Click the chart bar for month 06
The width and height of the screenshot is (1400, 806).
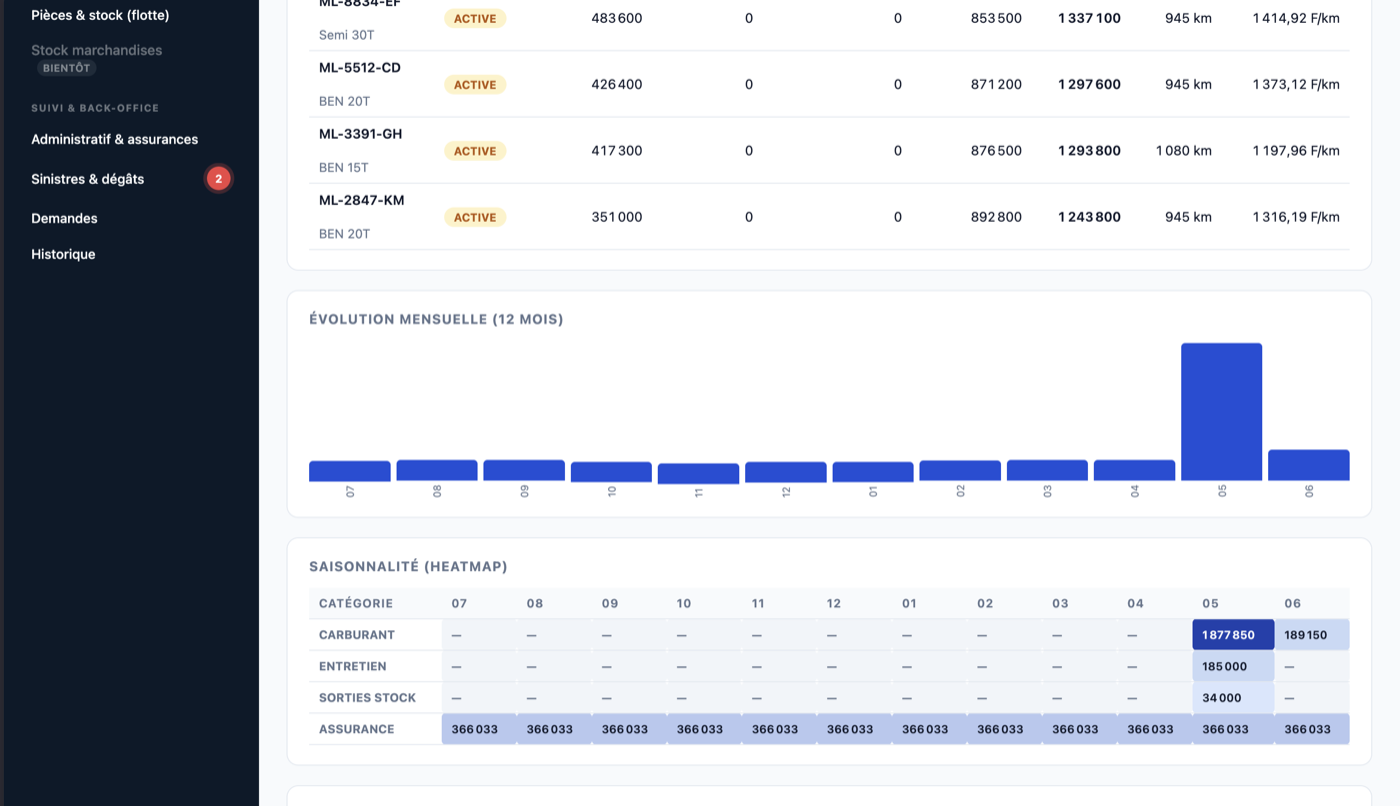coord(1309,465)
